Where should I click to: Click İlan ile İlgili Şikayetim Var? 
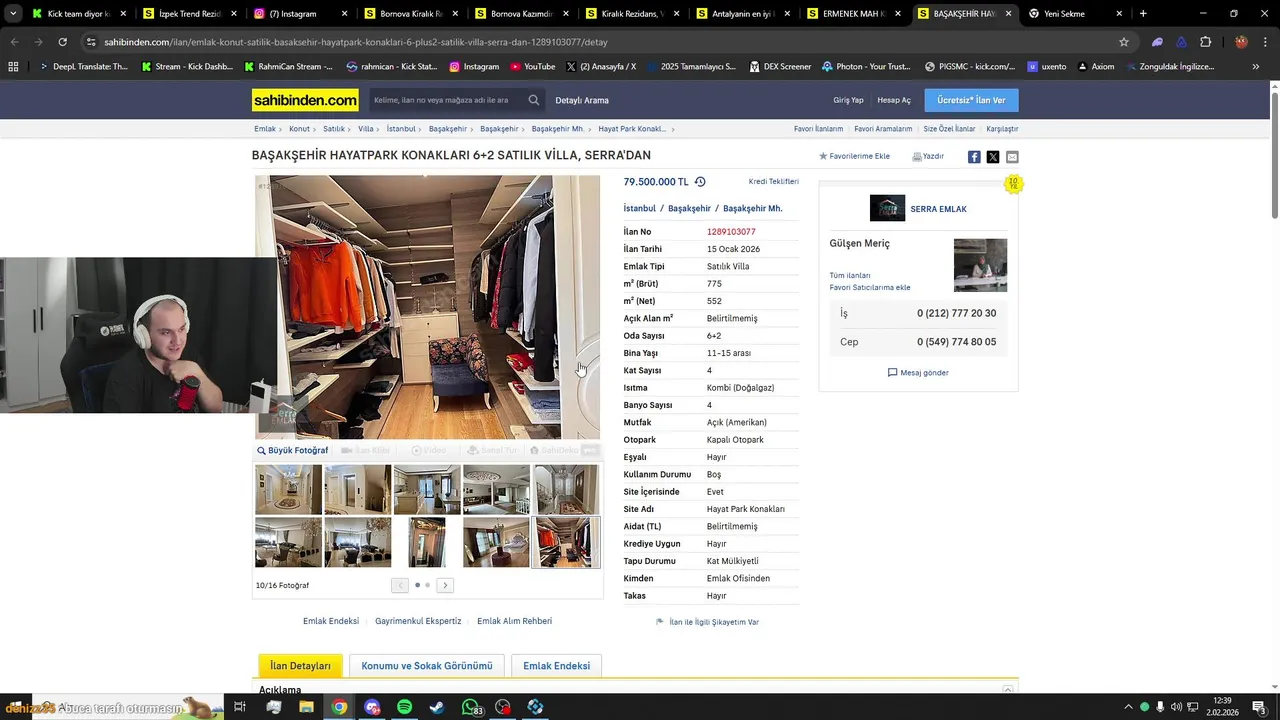[x=707, y=622]
